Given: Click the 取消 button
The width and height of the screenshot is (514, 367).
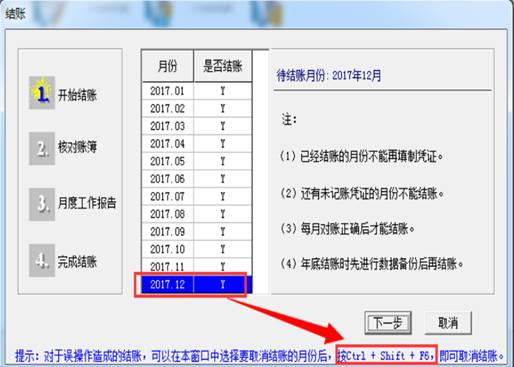Looking at the screenshot, I should coord(448,323).
